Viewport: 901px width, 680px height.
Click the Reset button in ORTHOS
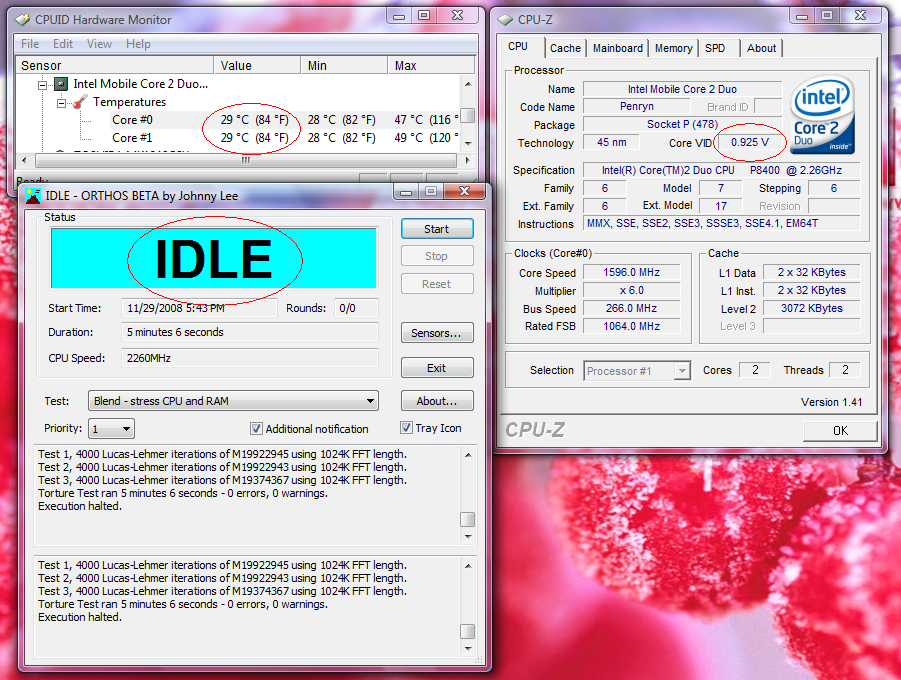pyautogui.click(x=437, y=284)
